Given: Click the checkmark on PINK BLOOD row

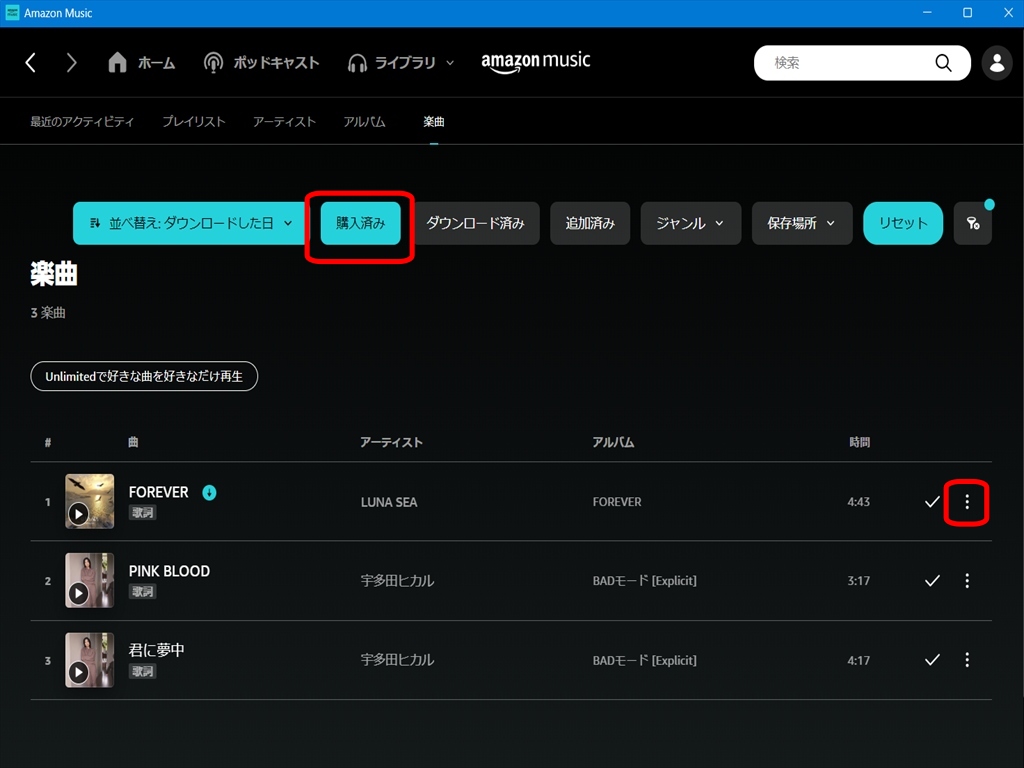Looking at the screenshot, I should point(933,581).
